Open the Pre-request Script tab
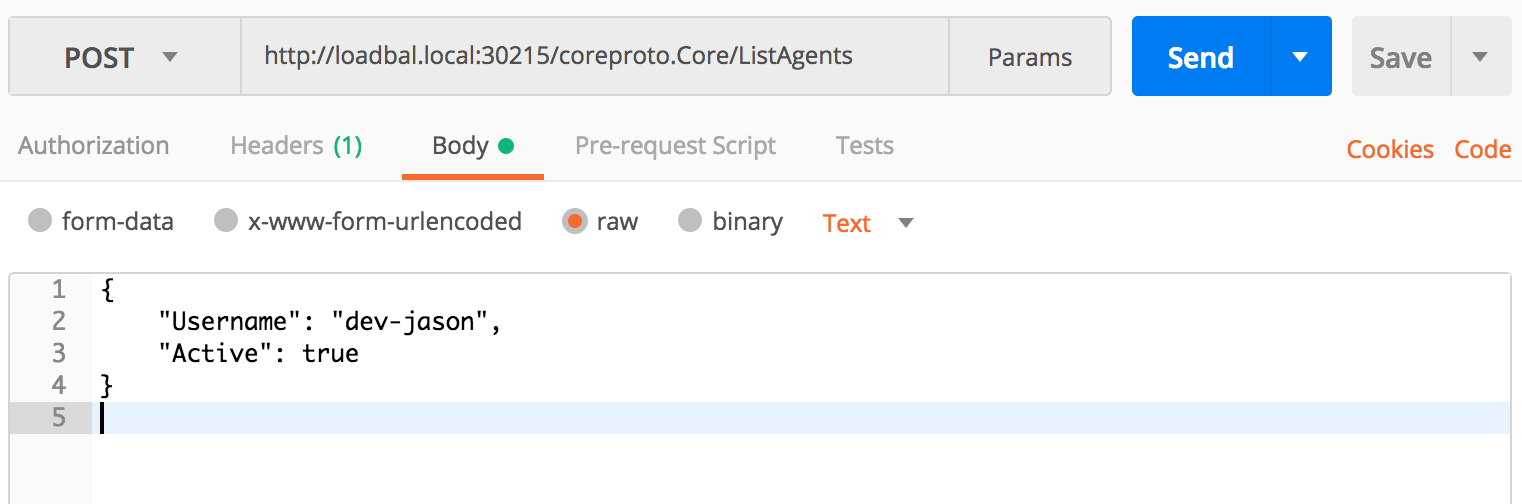 675,146
